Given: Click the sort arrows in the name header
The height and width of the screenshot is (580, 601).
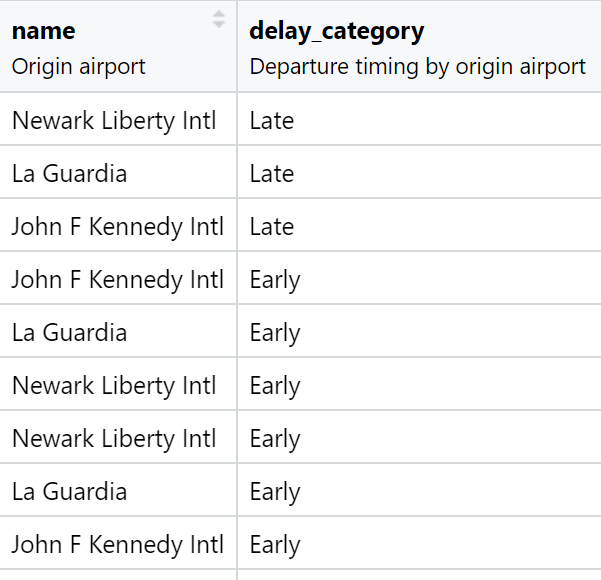Looking at the screenshot, I should 219,19.
